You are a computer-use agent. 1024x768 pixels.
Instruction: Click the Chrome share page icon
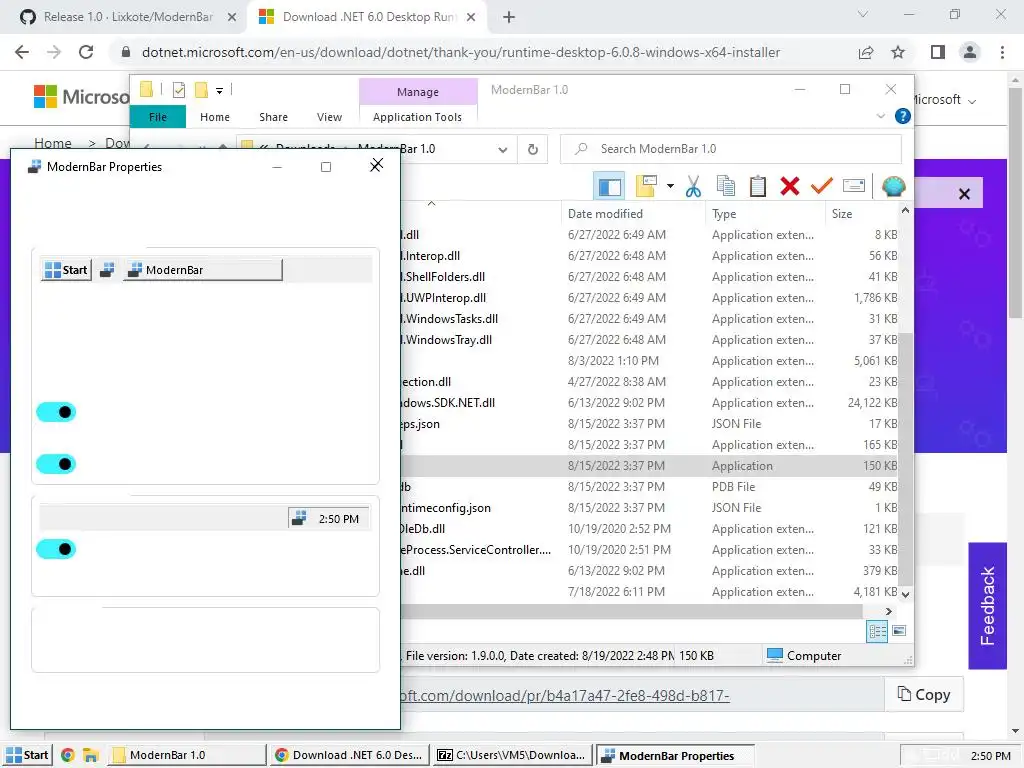(866, 52)
